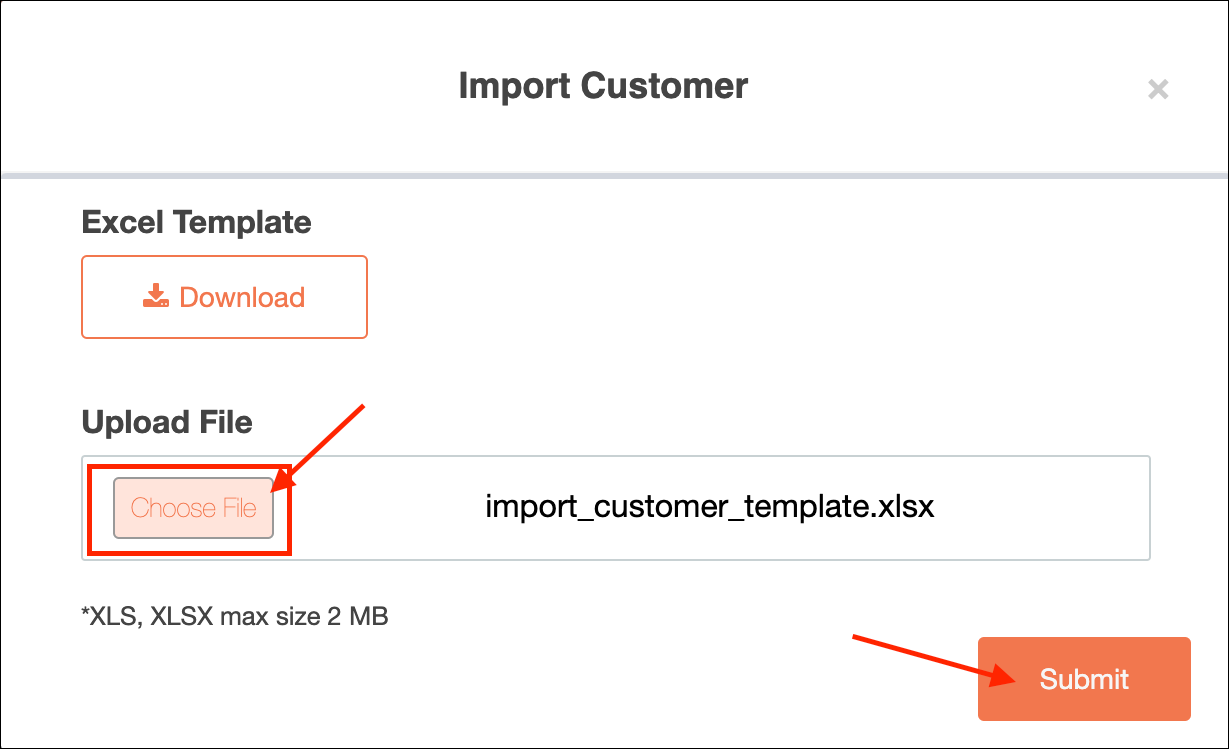Click the Excel Template label
Viewport: 1229px width, 749px height.
click(196, 222)
